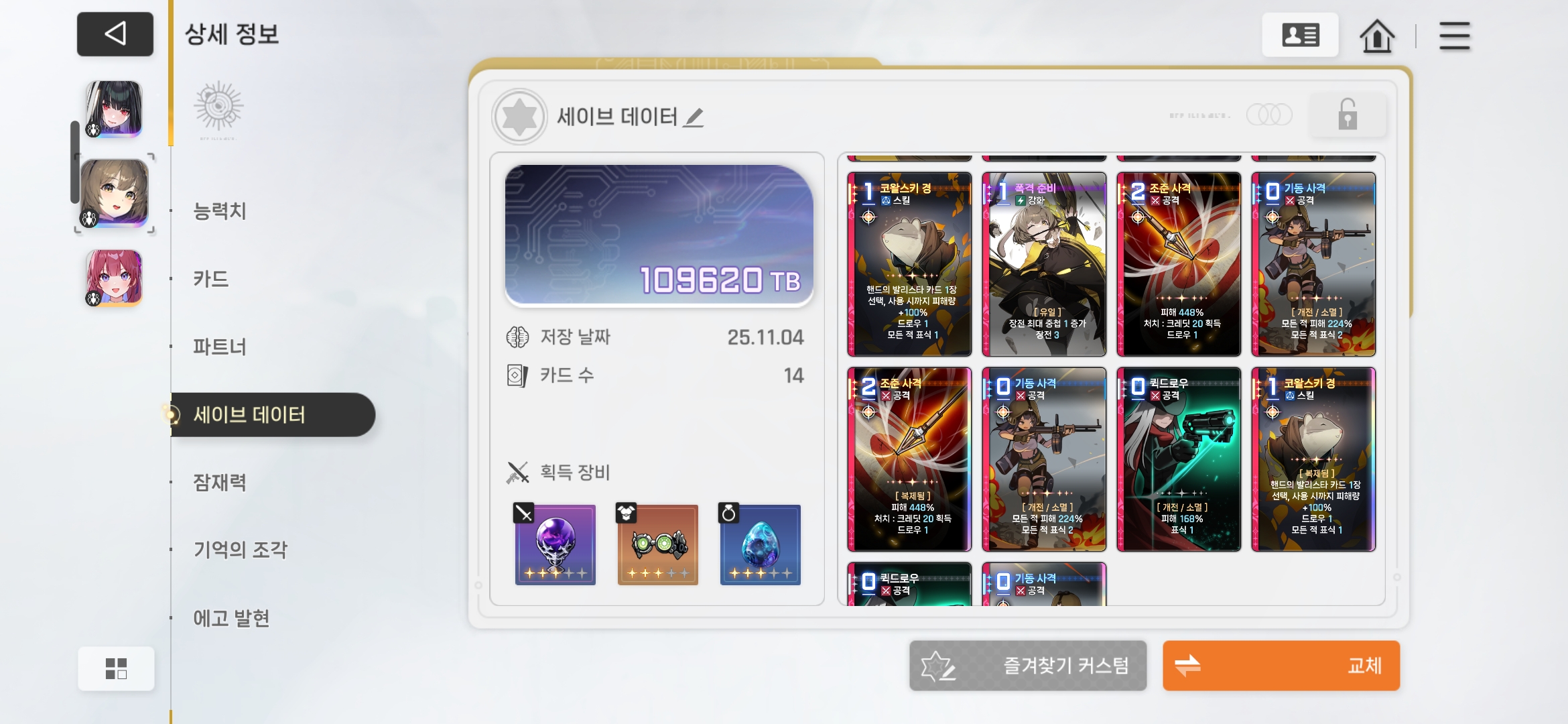Toggle the three-ring link indicator
Image resolution: width=1568 pixels, height=724 pixels.
(x=1269, y=115)
